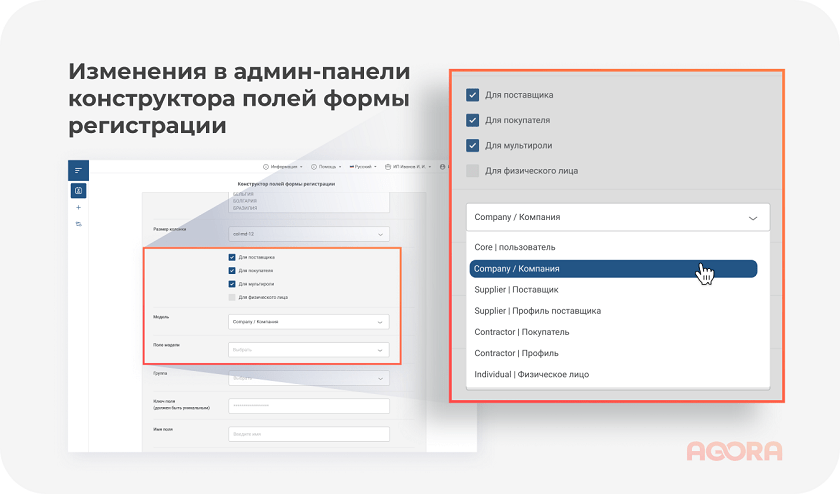Viewport: 840px width, 494px height.
Task: Click the Модель field label
Action: click(161, 317)
